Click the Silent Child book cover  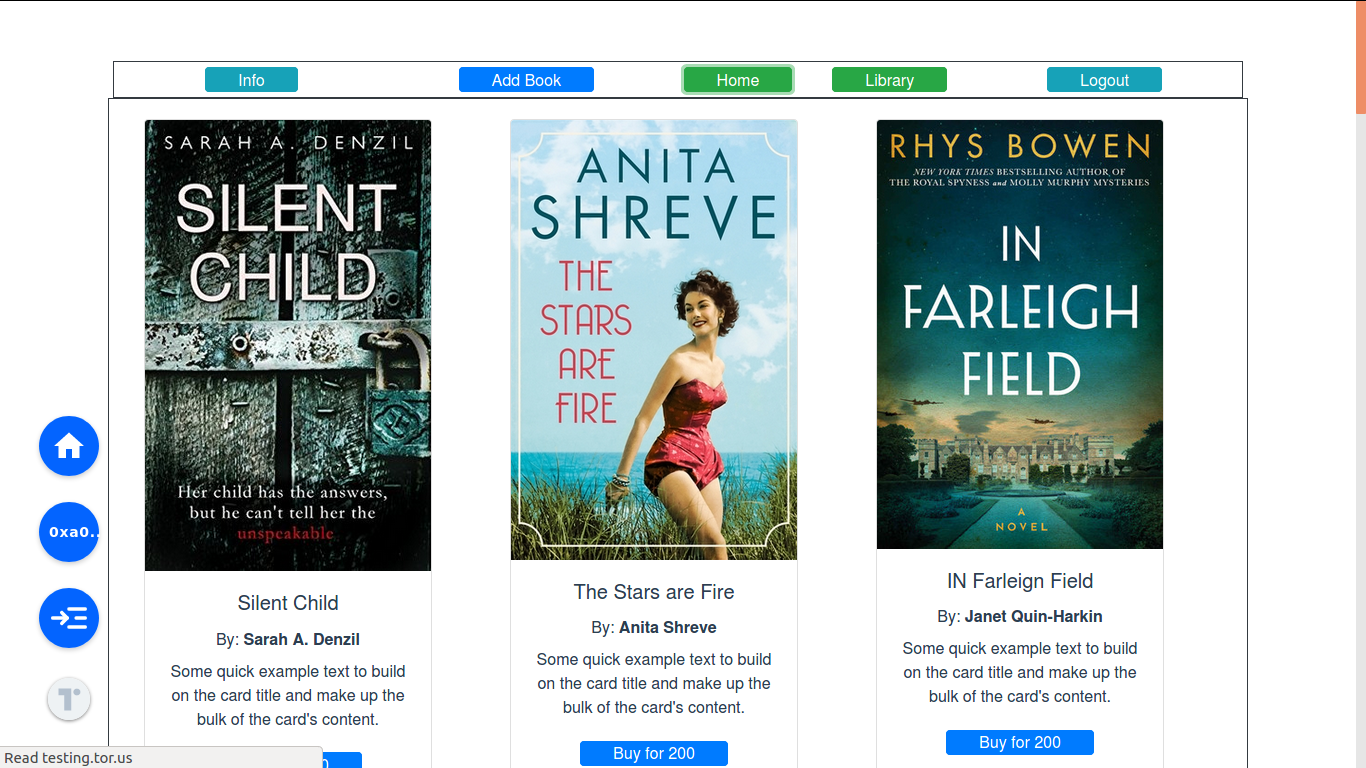pos(288,345)
